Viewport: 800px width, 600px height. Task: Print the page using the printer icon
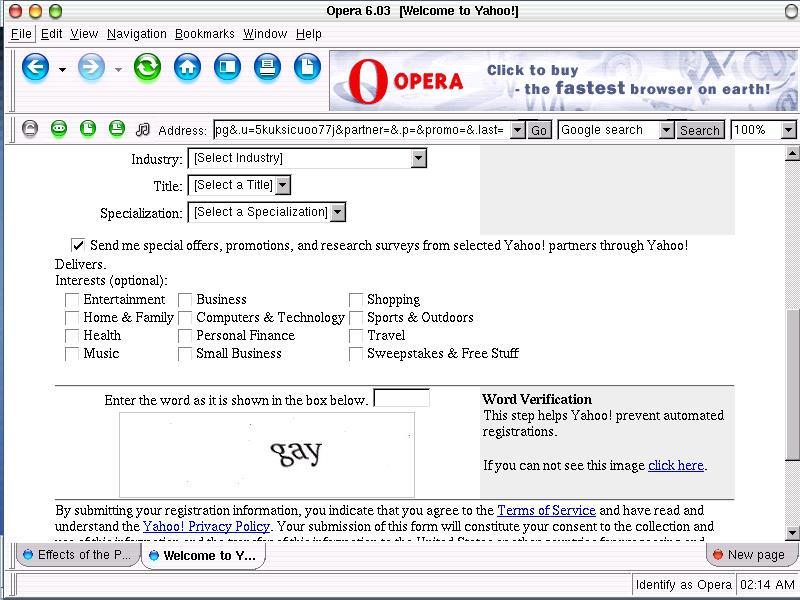click(x=267, y=67)
